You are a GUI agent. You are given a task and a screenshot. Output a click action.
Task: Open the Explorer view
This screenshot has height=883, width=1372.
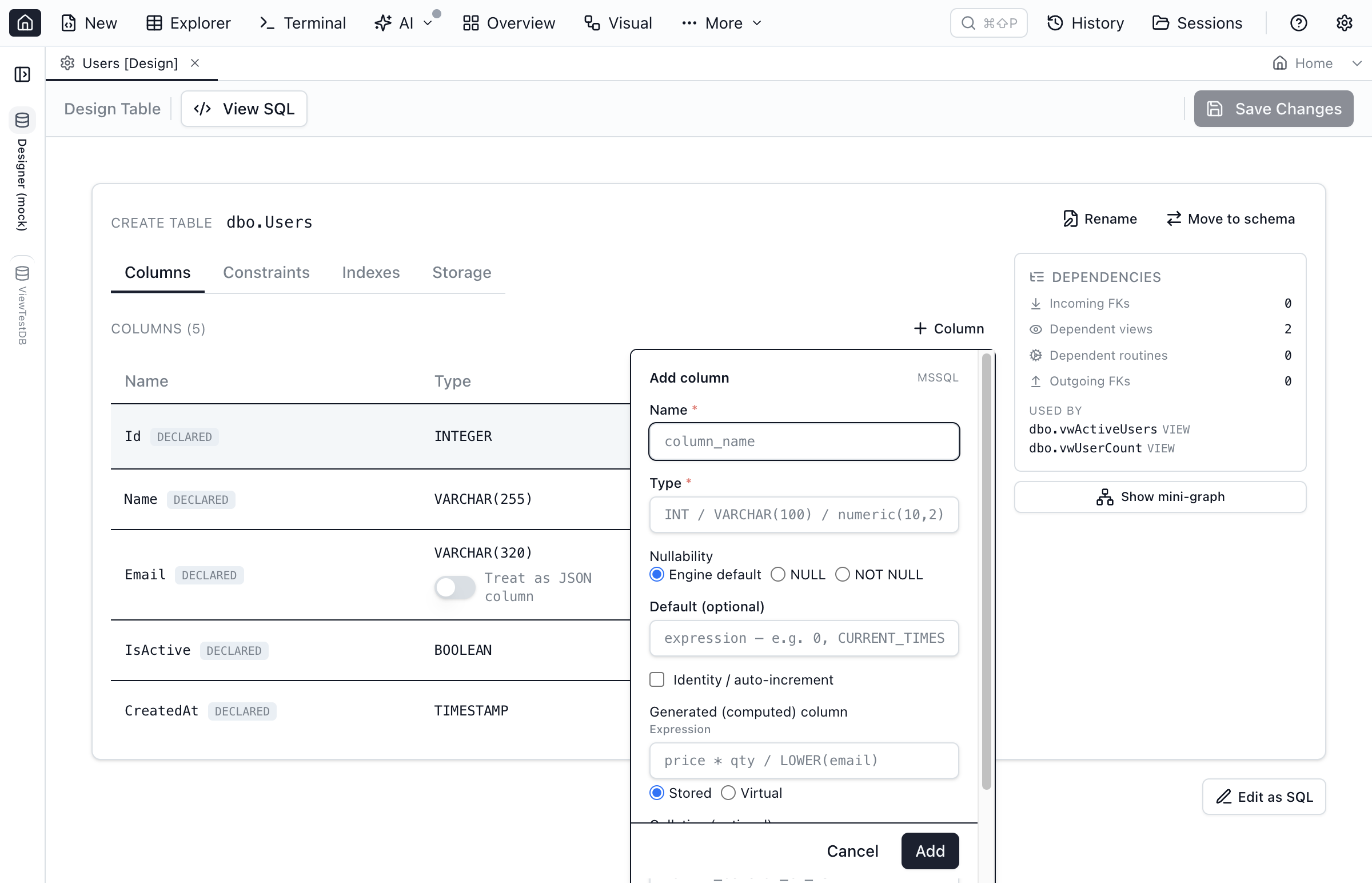189,23
